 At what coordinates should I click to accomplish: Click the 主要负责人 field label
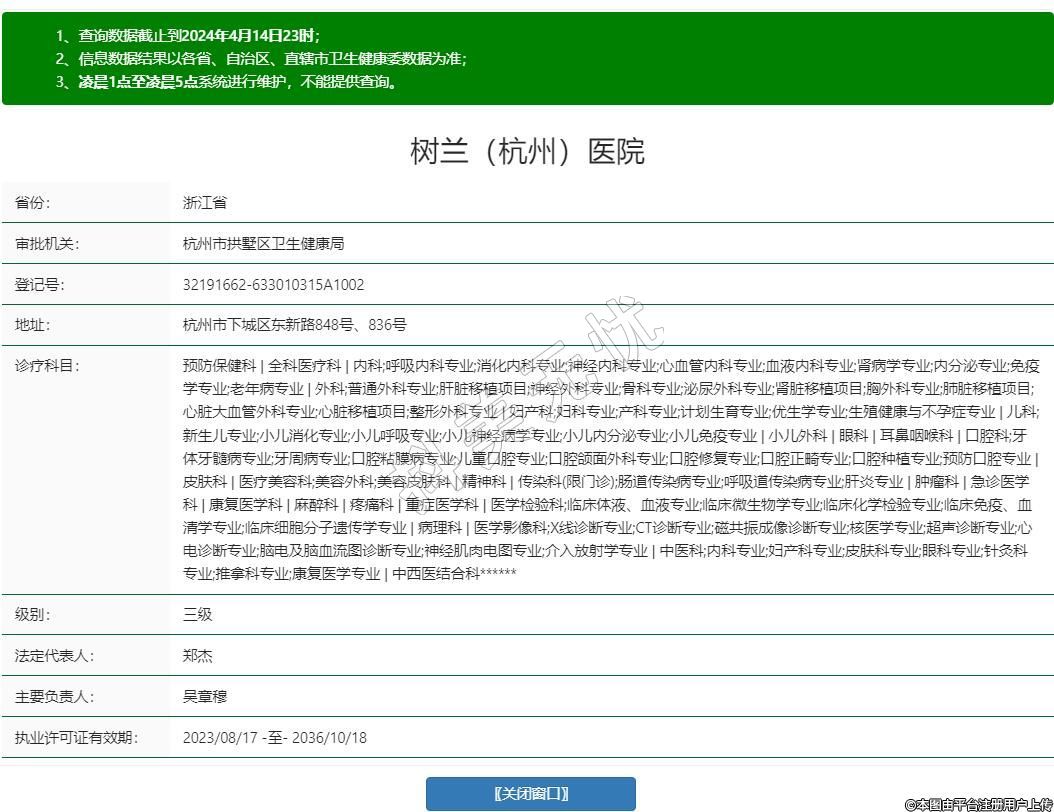point(54,697)
